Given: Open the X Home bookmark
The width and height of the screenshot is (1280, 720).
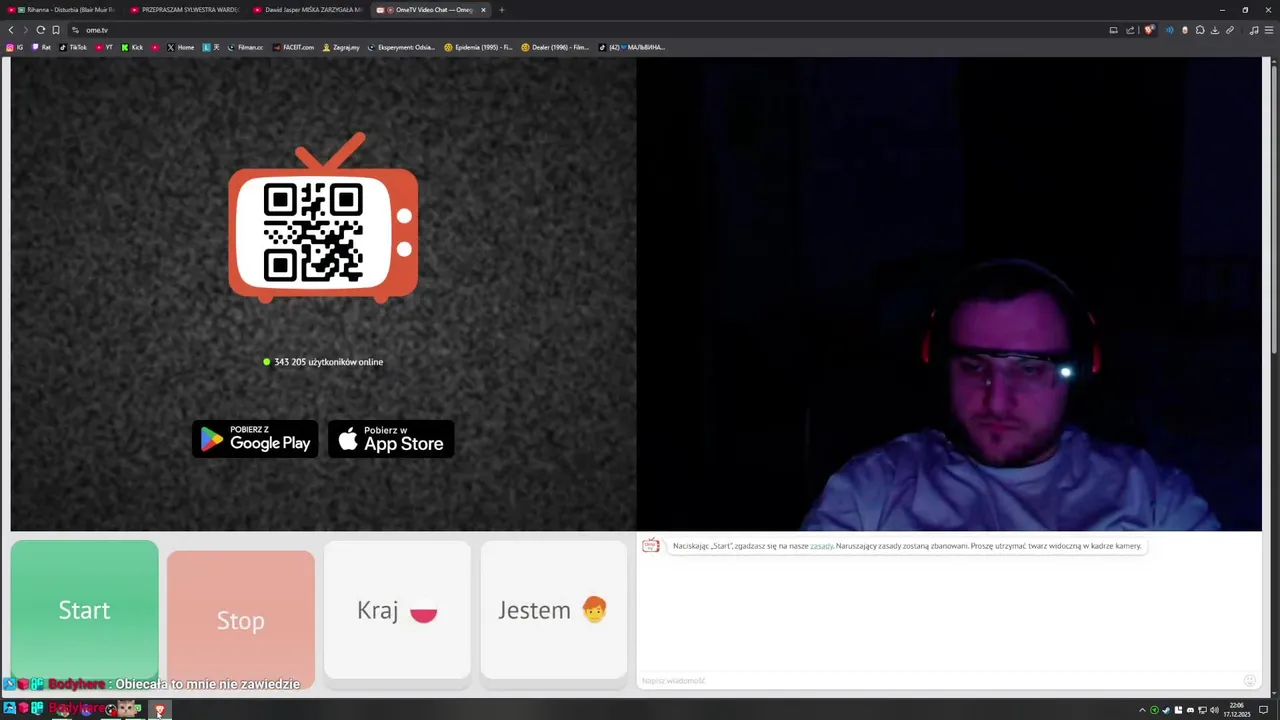Looking at the screenshot, I should (x=181, y=47).
